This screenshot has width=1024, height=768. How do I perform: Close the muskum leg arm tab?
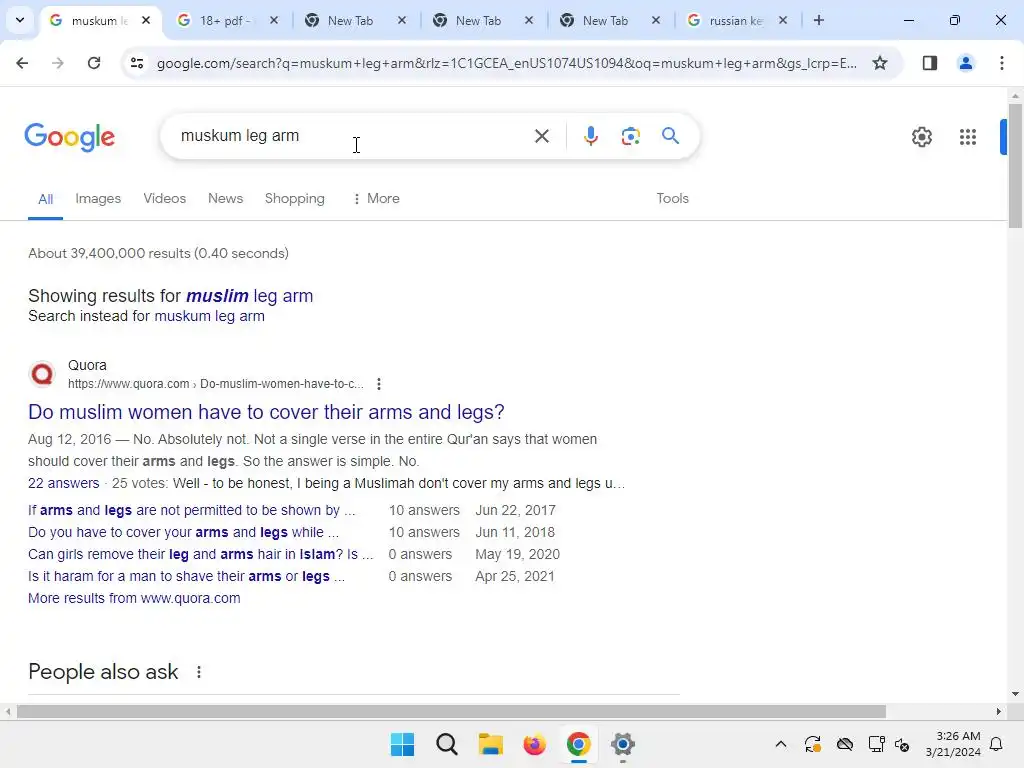coord(146,20)
